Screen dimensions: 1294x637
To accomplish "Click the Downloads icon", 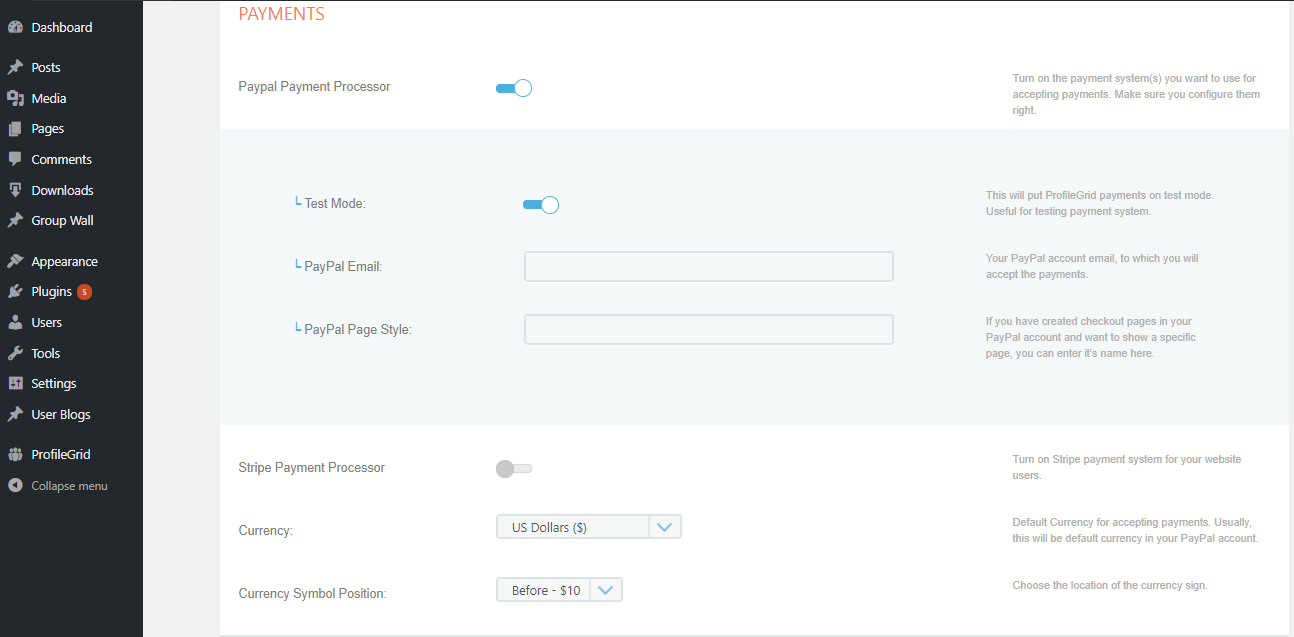I will pyautogui.click(x=15, y=190).
